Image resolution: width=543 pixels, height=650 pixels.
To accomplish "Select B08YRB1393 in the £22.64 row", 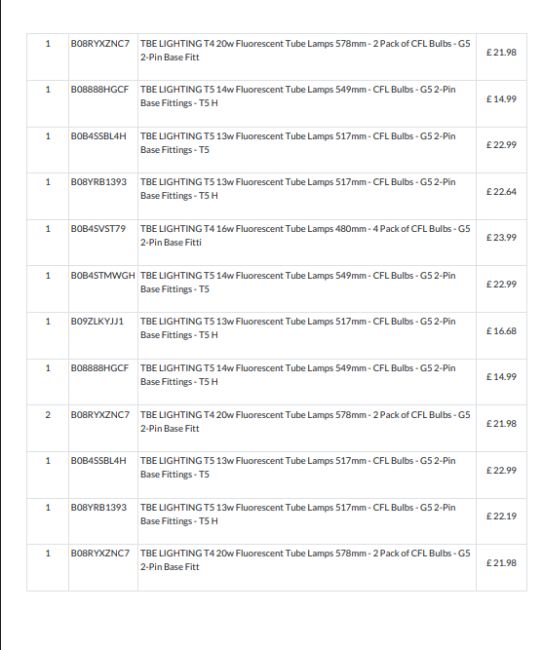I will tap(99, 182).
